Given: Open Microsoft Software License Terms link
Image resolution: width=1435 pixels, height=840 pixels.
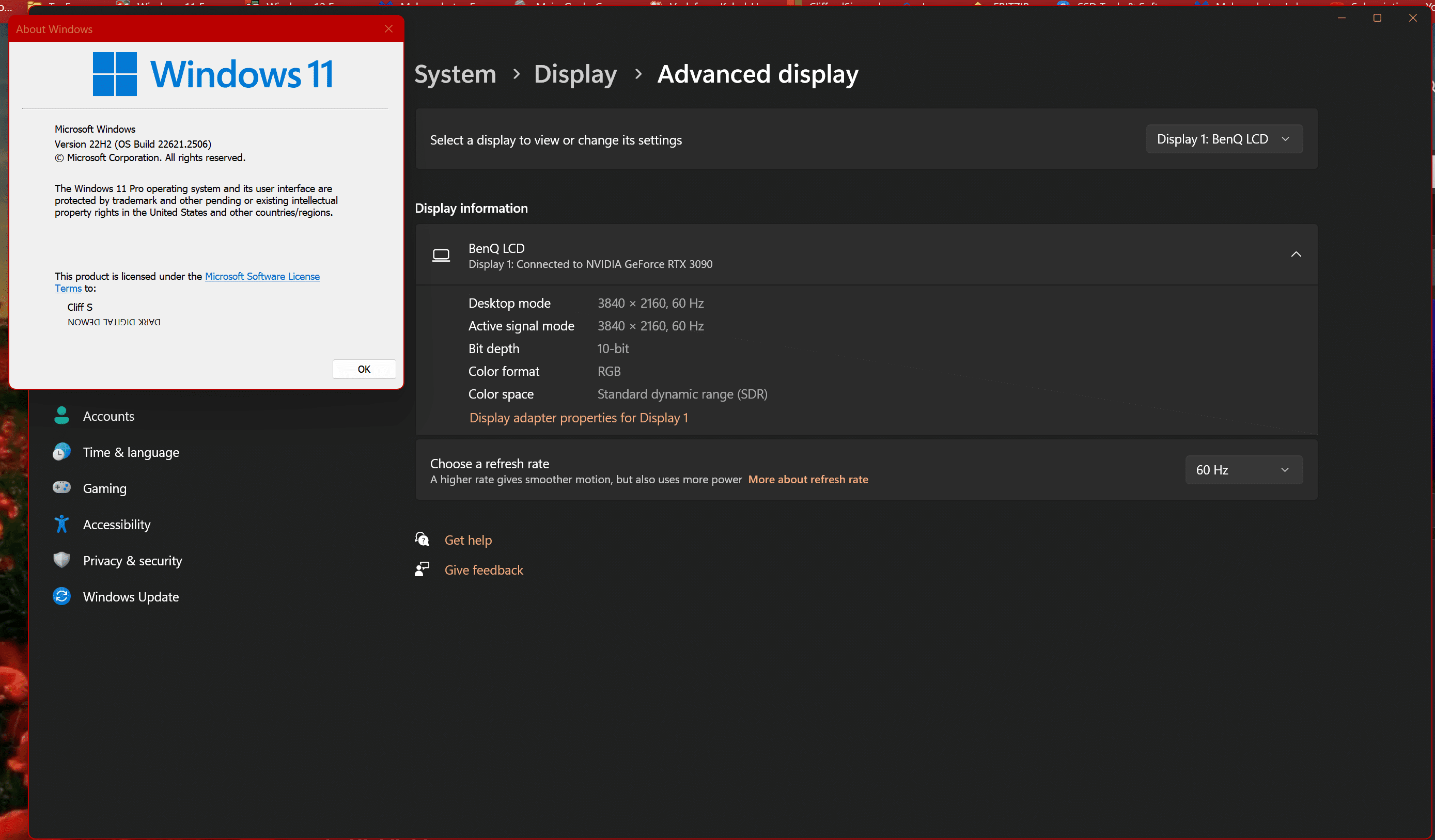Looking at the screenshot, I should (x=262, y=276).
